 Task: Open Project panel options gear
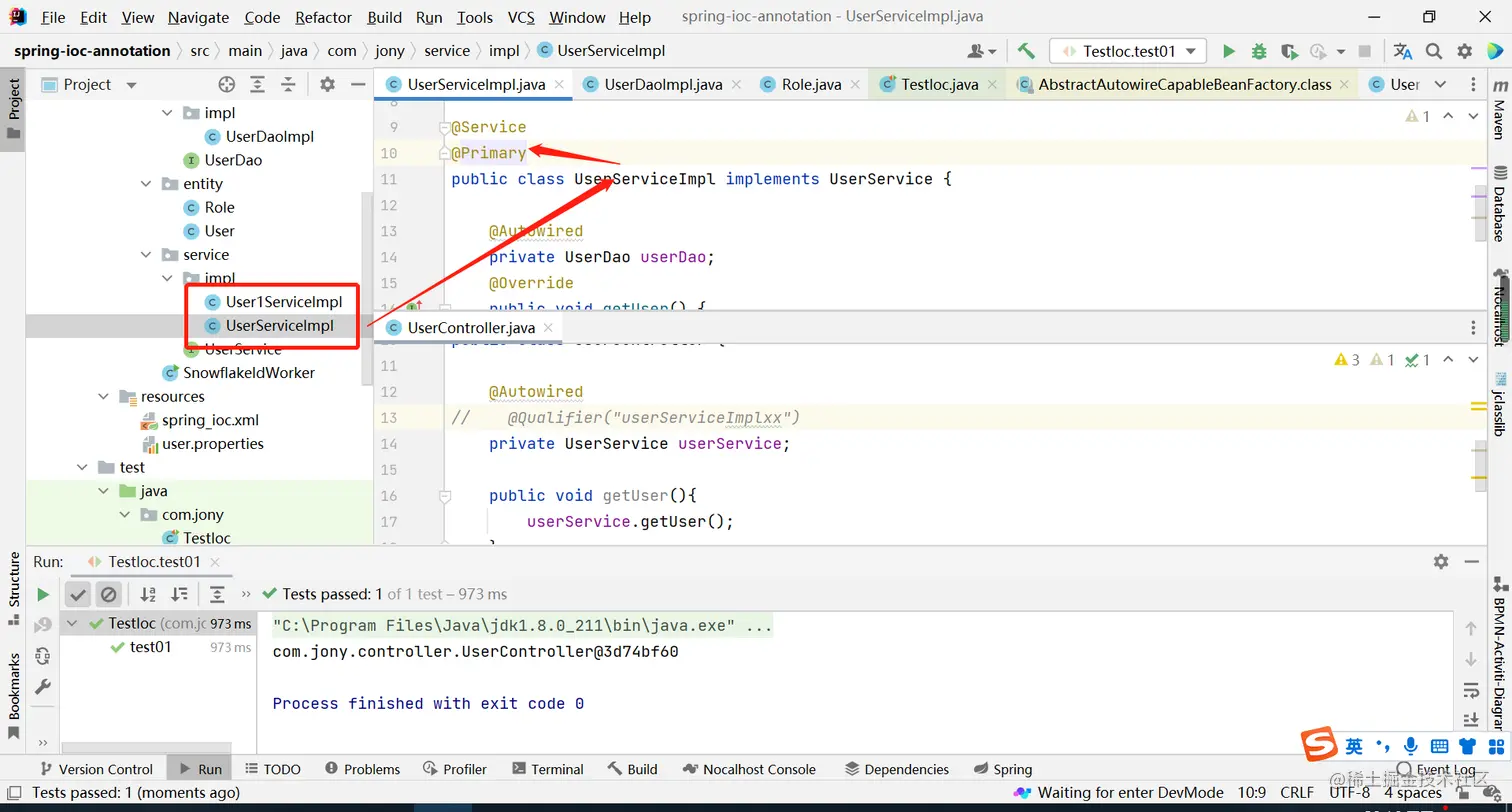click(x=327, y=85)
